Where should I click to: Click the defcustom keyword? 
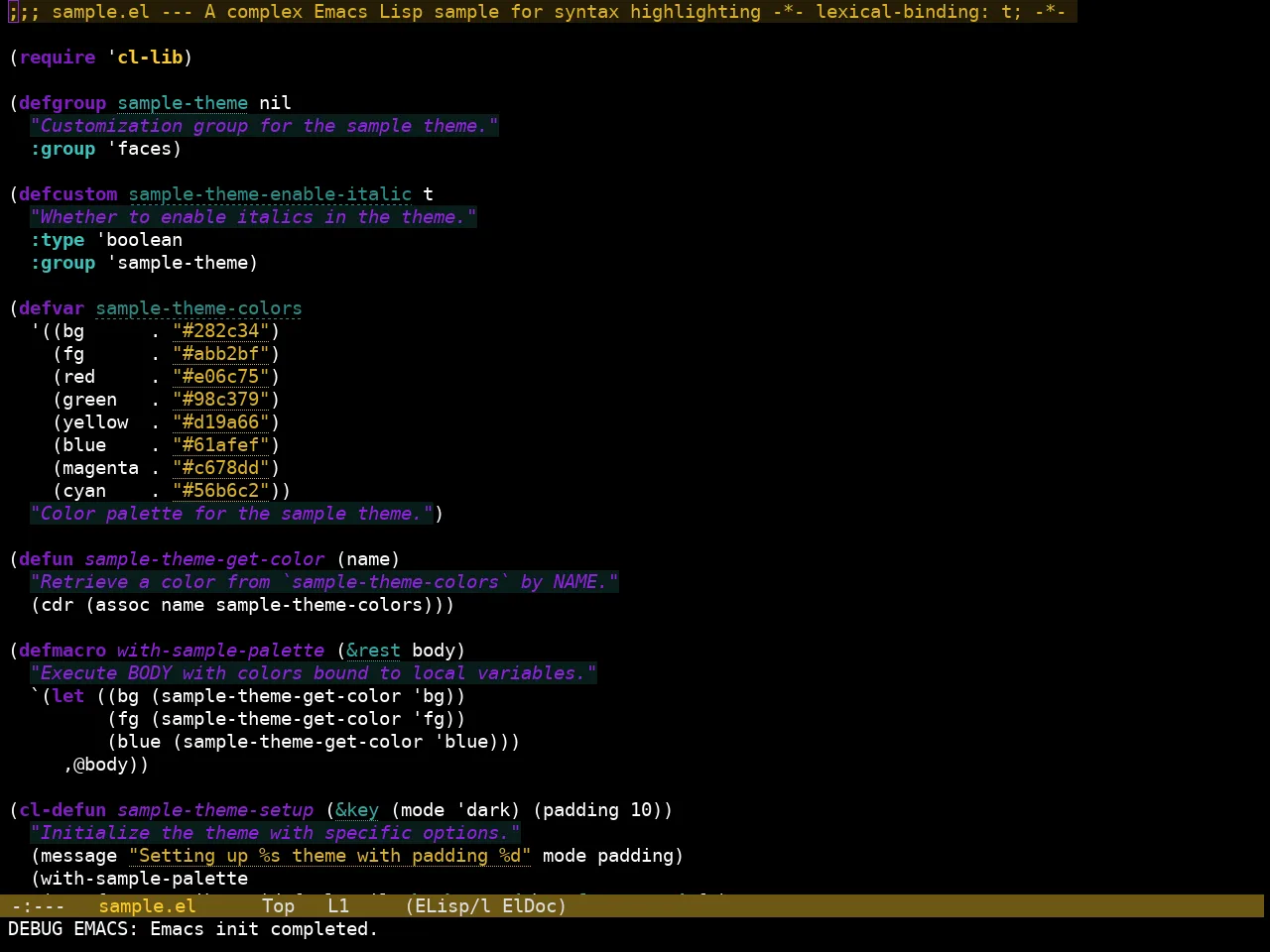(68, 194)
